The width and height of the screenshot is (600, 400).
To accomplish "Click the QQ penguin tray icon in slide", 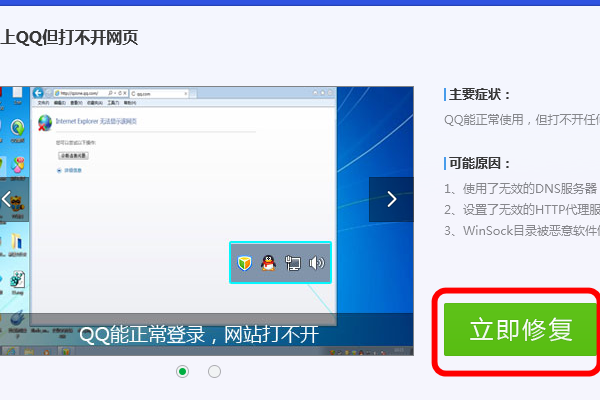I will [x=268, y=263].
